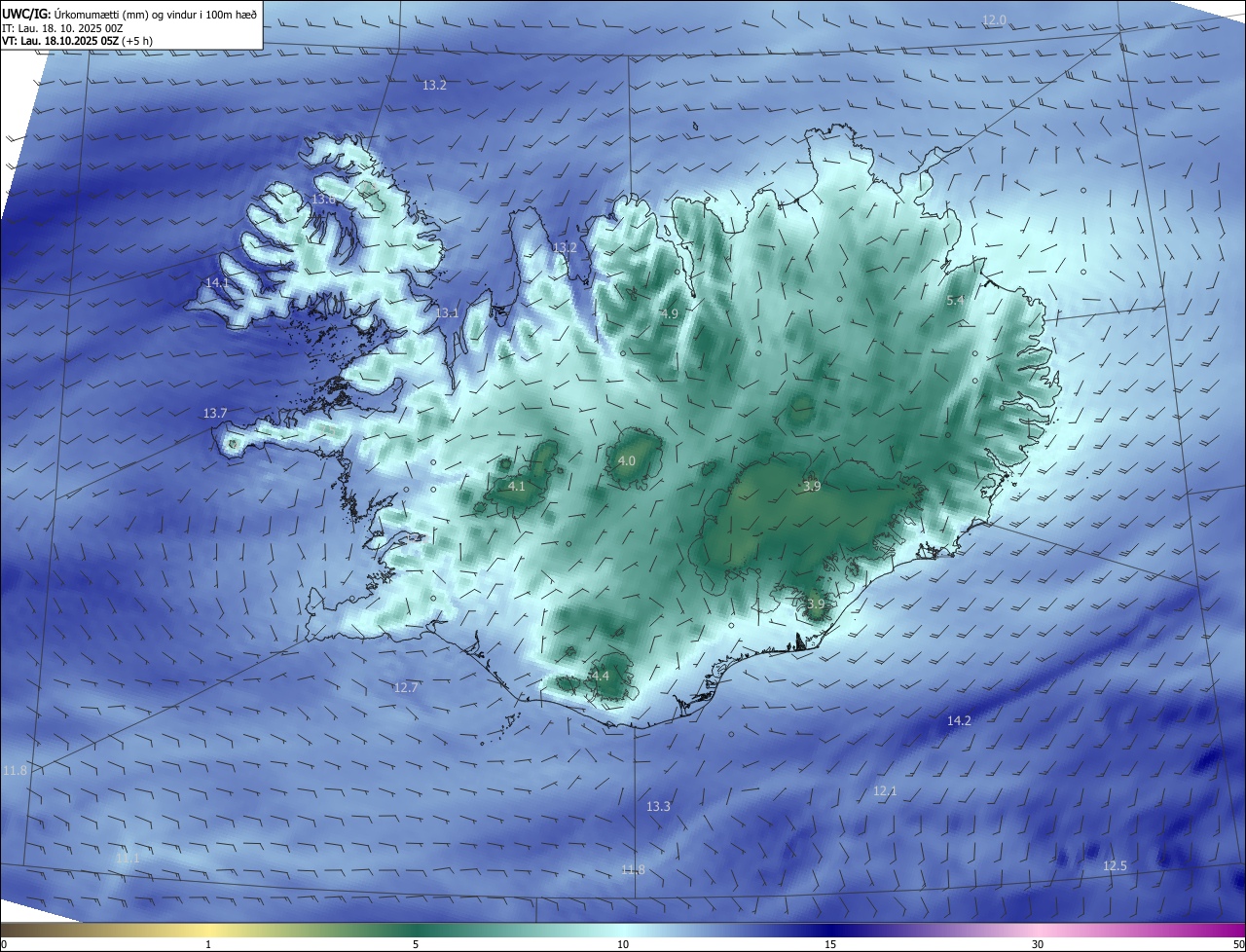Click the 5.4 value label

[x=955, y=301]
